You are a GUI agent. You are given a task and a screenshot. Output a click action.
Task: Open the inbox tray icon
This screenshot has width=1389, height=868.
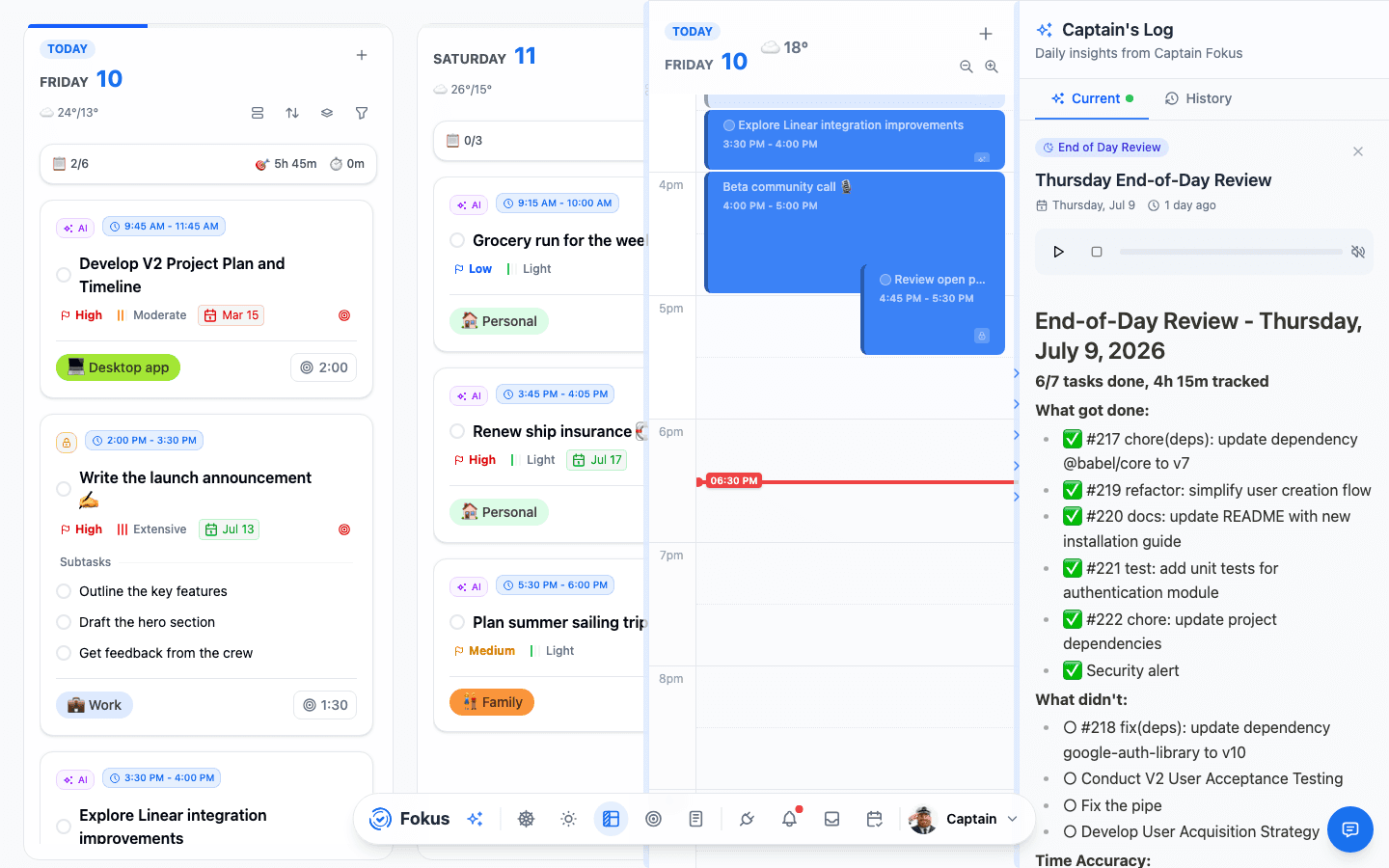coord(831,819)
